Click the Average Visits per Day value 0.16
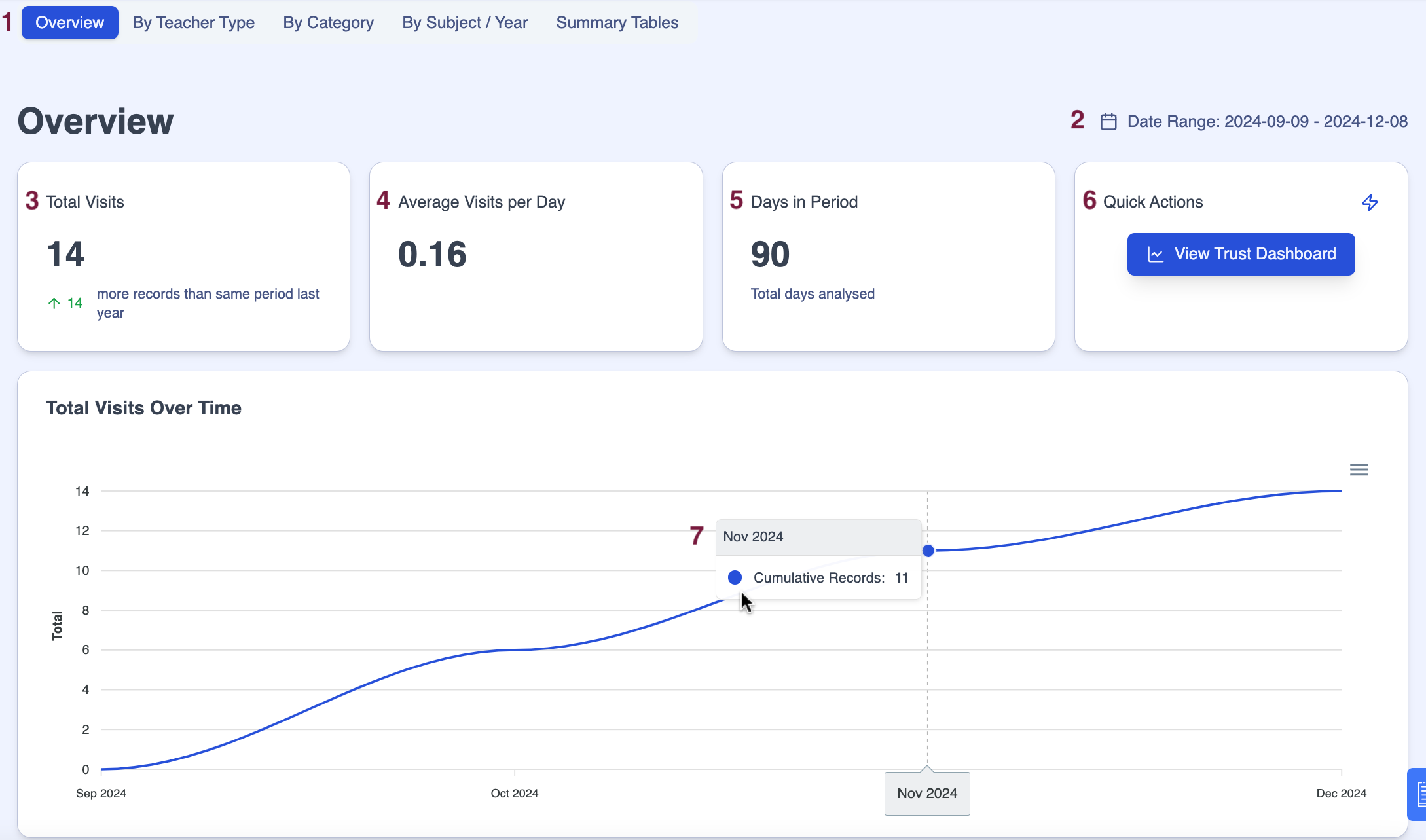The image size is (1426, 840). tap(432, 254)
